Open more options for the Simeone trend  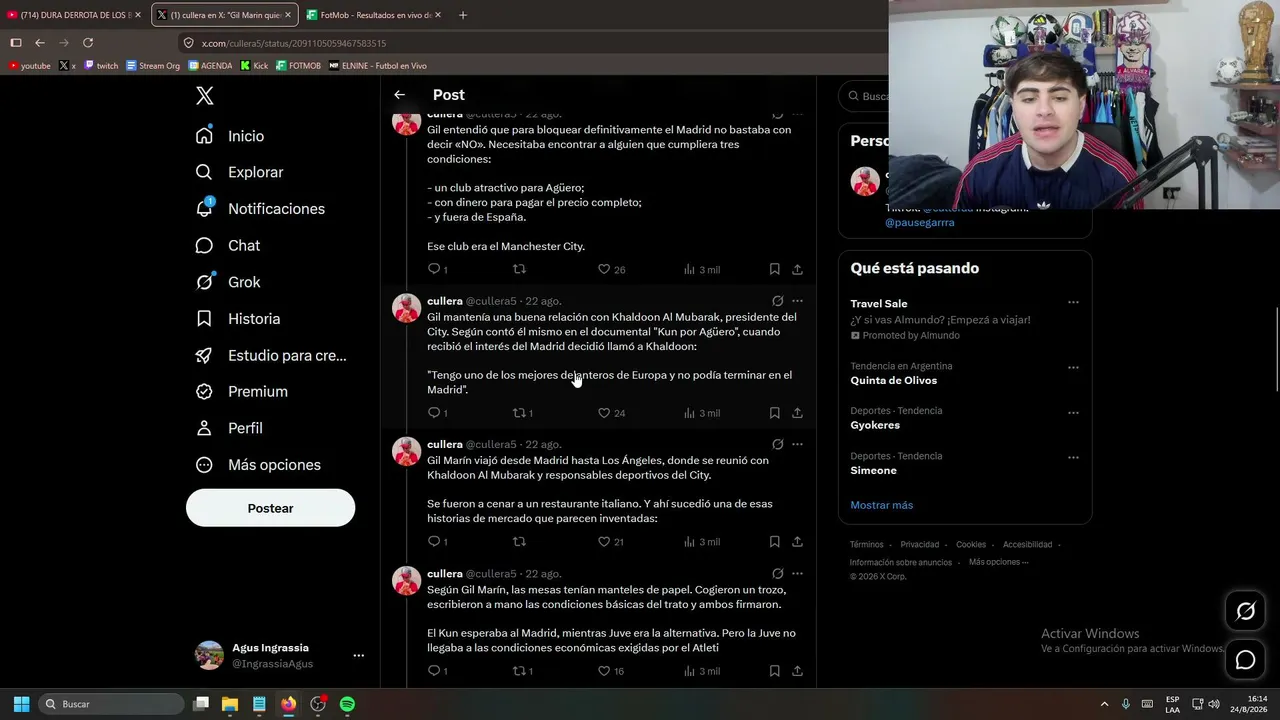pyautogui.click(x=1073, y=457)
